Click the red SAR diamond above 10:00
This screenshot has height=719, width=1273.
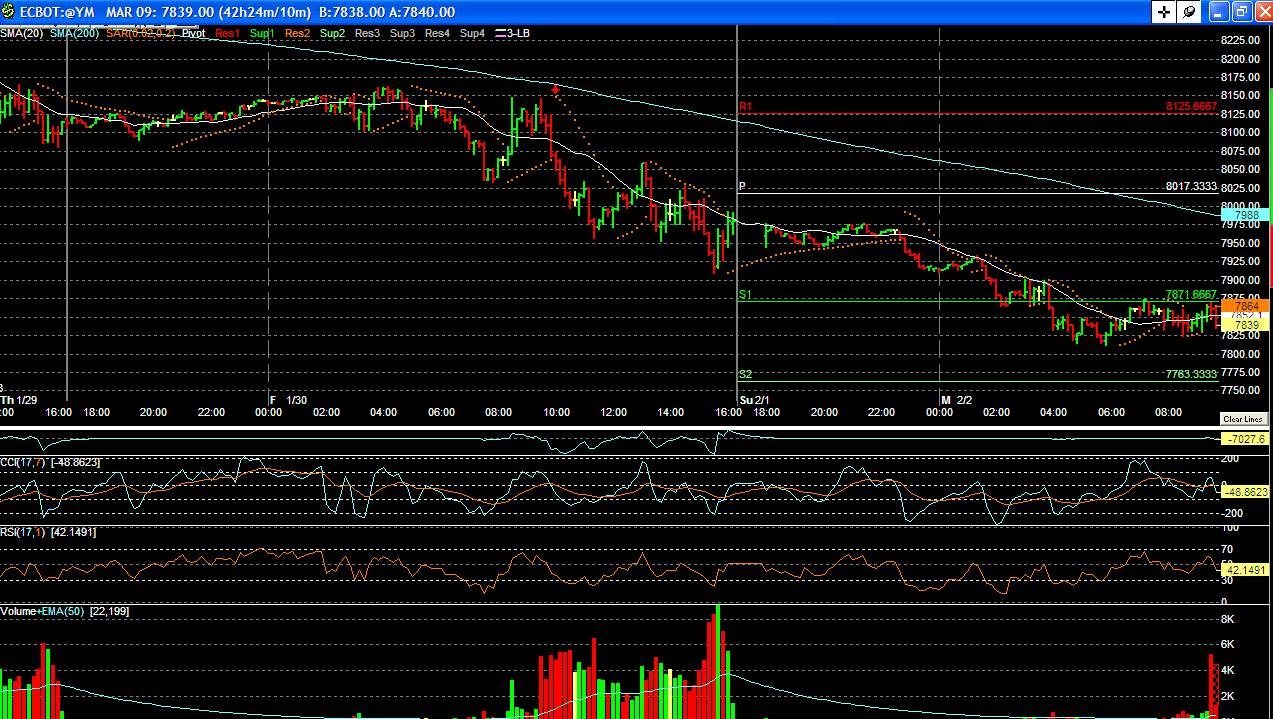point(555,89)
